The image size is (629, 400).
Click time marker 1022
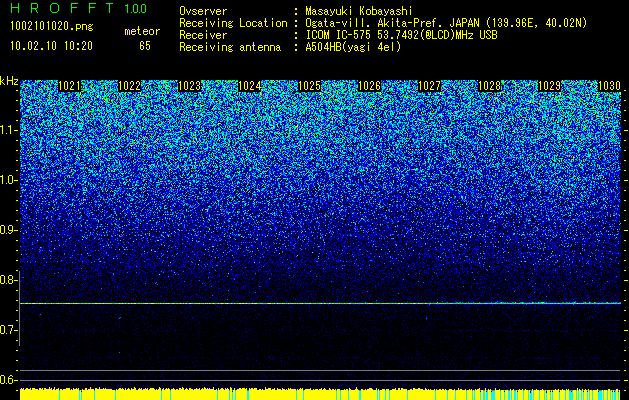pos(130,86)
